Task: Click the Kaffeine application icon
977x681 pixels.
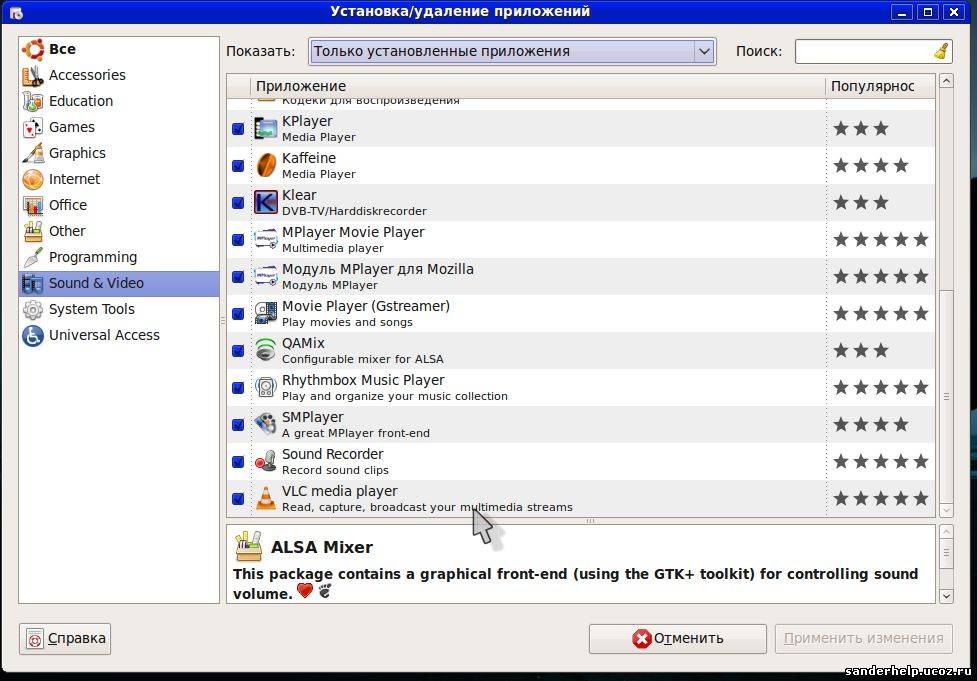Action: tap(266, 165)
